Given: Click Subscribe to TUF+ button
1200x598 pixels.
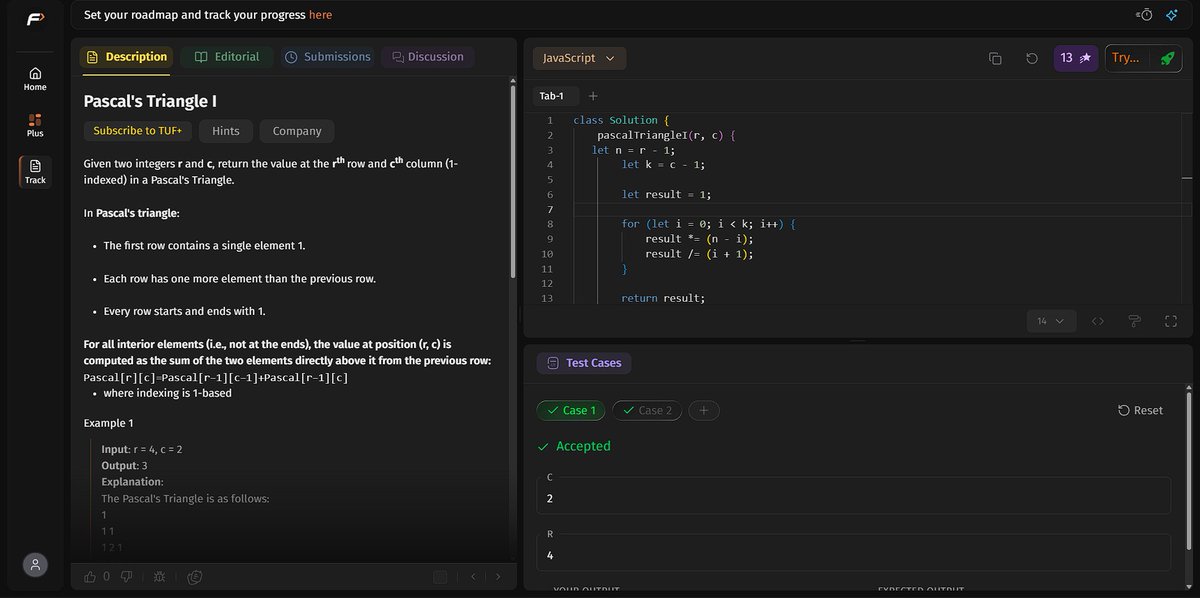Looking at the screenshot, I should pos(138,131).
